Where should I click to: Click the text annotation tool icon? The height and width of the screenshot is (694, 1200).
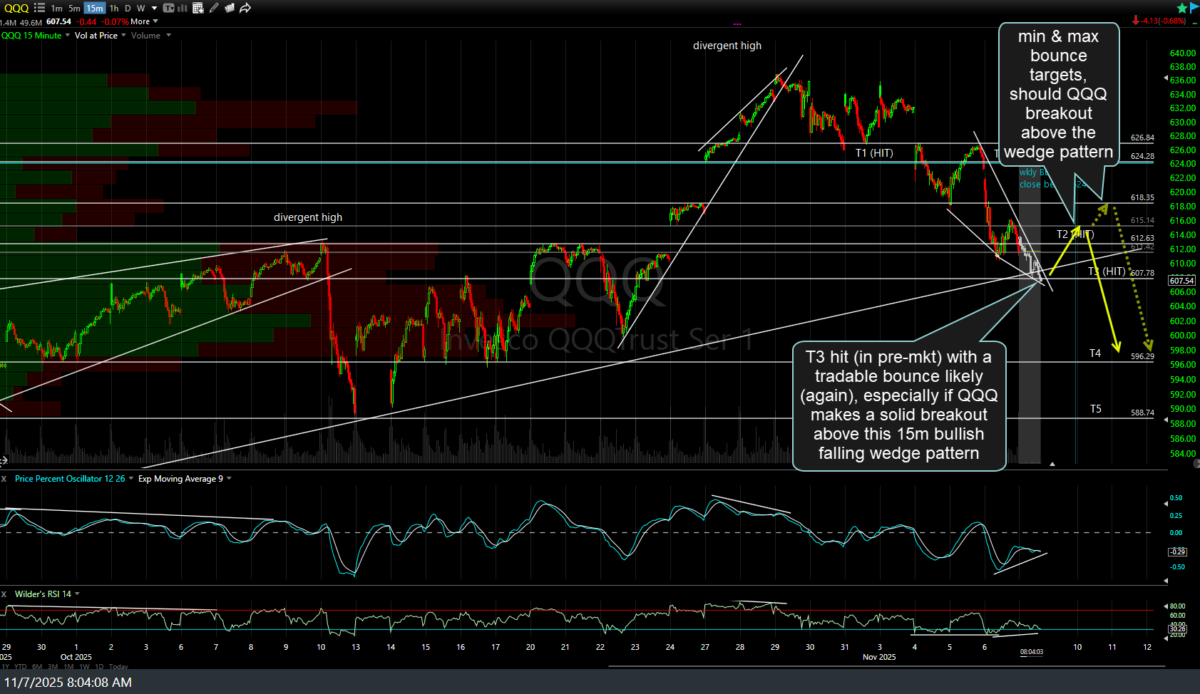pyautogui.click(x=168, y=8)
